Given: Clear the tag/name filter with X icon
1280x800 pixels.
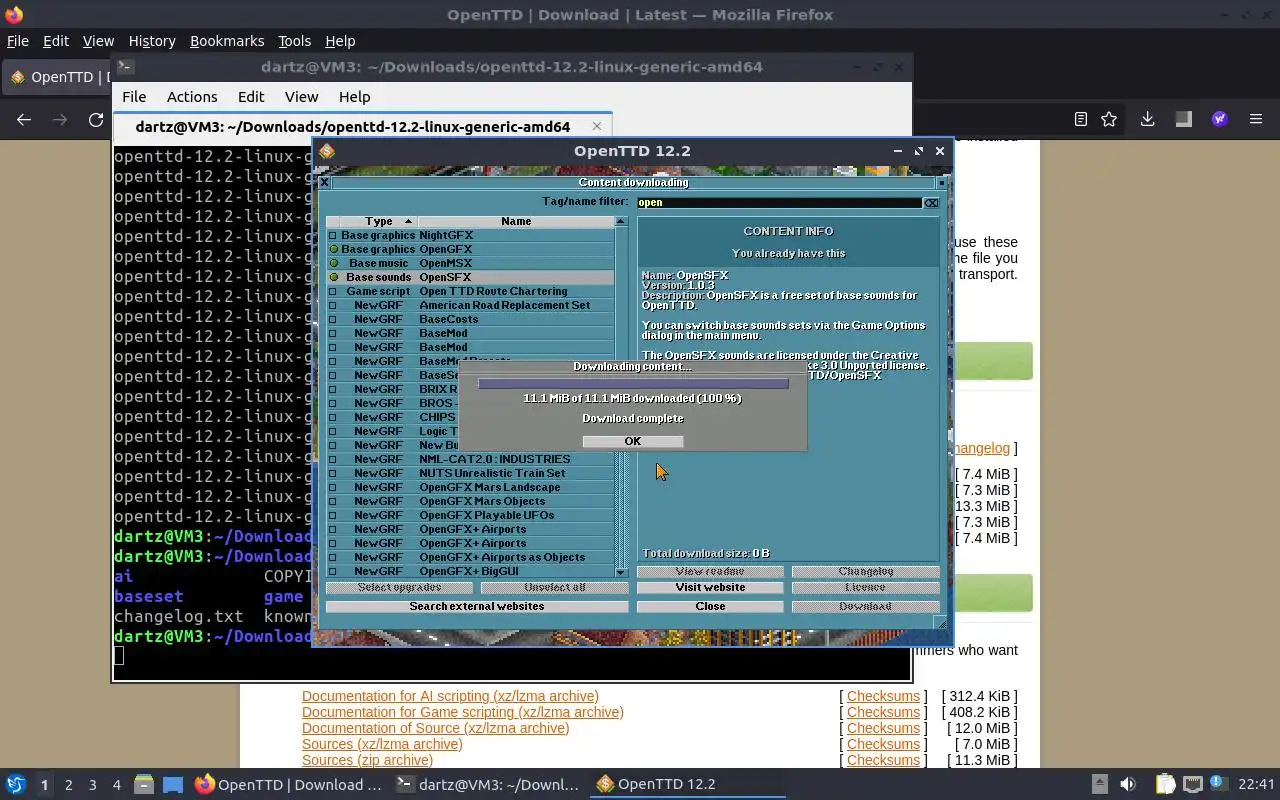Looking at the screenshot, I should pyautogui.click(x=931, y=202).
